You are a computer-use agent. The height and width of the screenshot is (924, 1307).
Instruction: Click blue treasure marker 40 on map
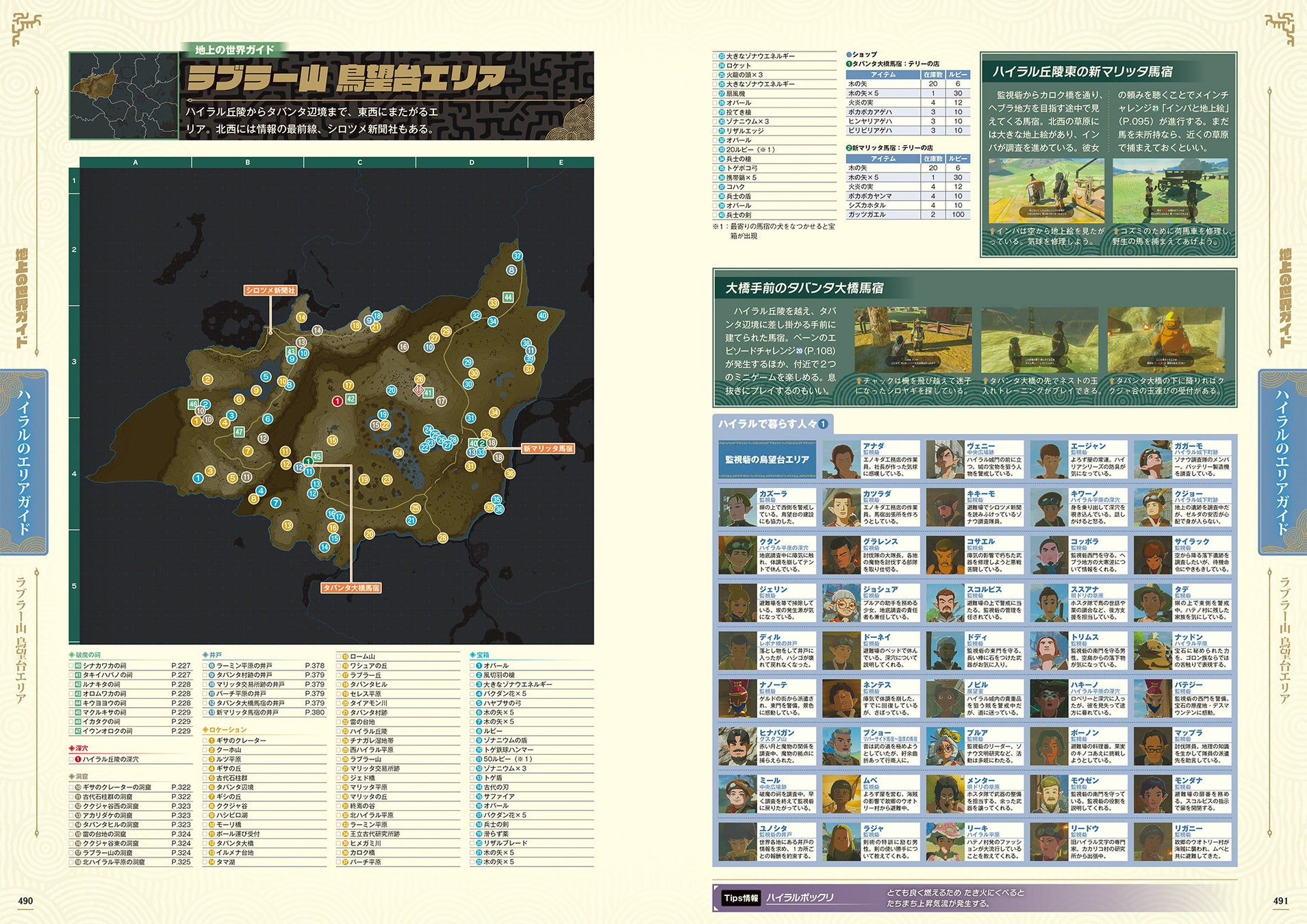(x=542, y=316)
